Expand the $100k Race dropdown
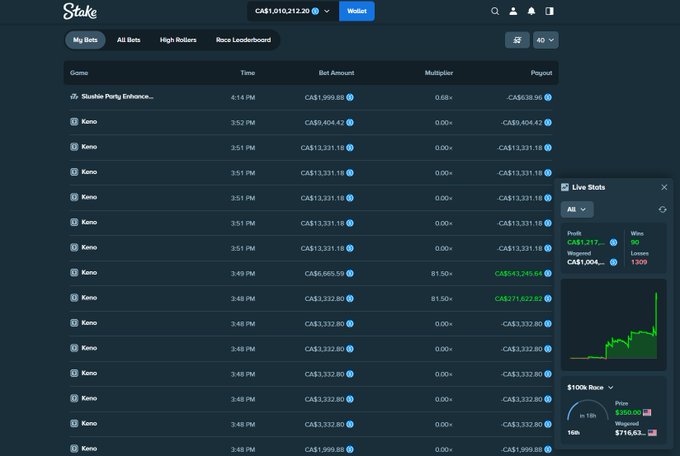 (590, 387)
